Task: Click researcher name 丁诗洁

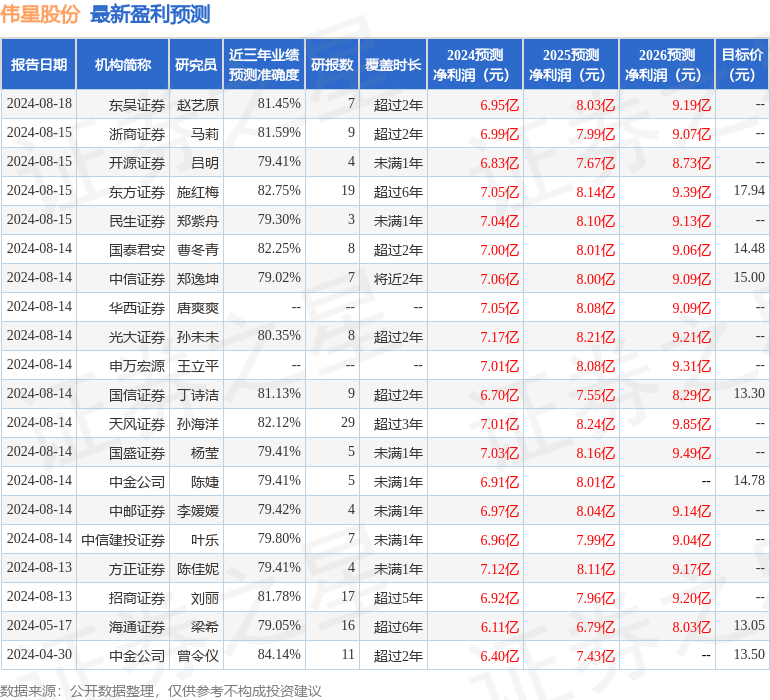Action: [x=198, y=395]
